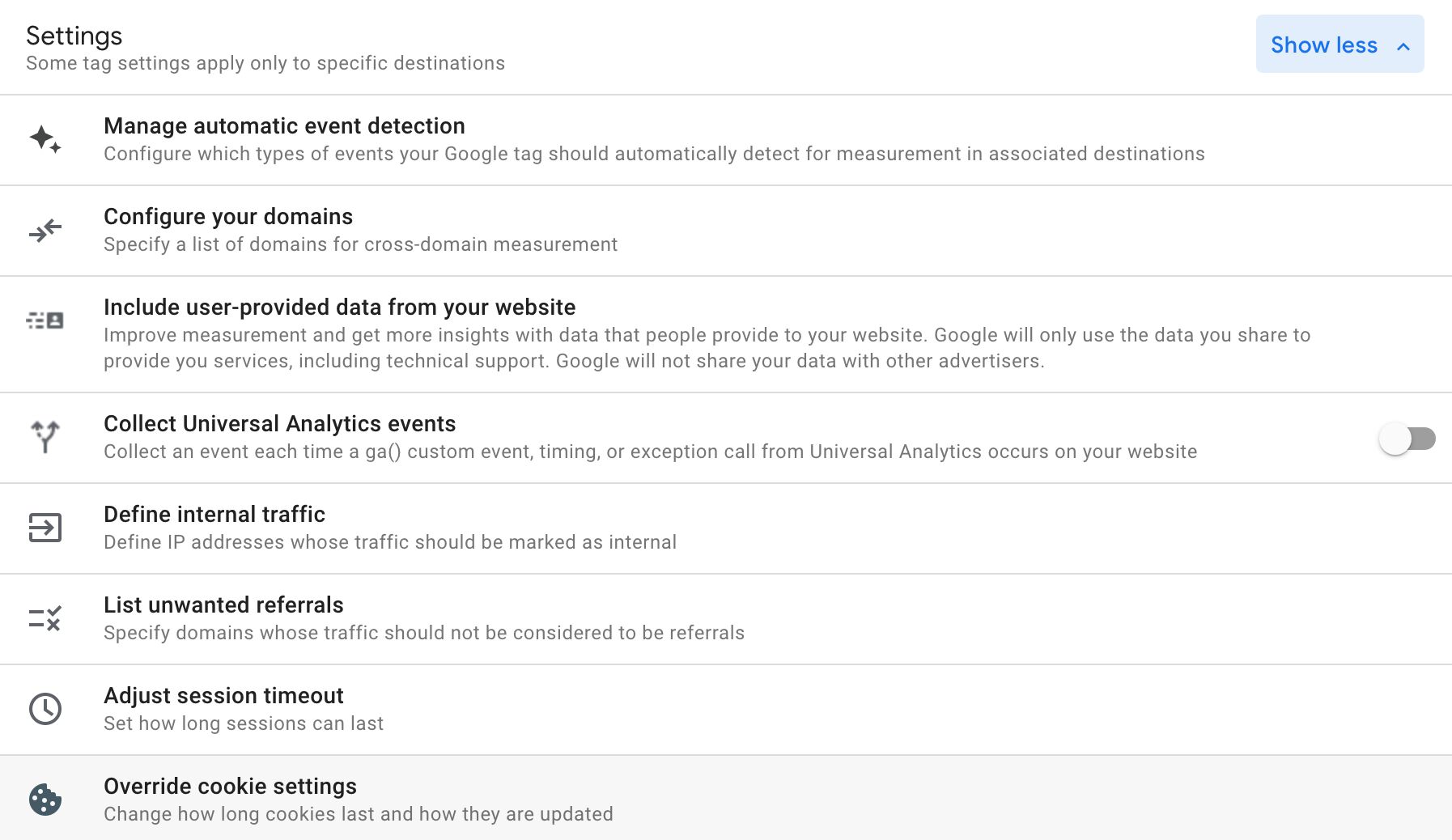Open Define internal traffic setting

[x=726, y=528]
